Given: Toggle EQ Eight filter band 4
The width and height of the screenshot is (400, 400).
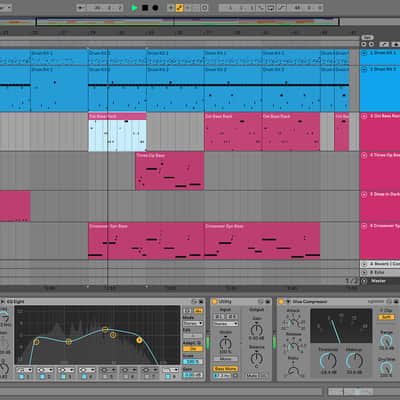Looking at the screenshot, I should click(84, 376).
